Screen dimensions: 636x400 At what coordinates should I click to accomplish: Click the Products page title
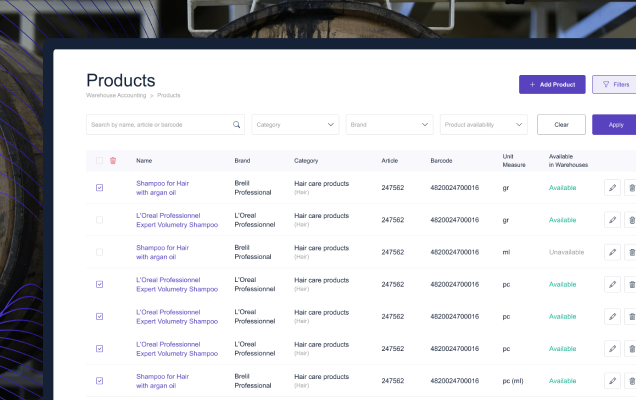coord(121,80)
